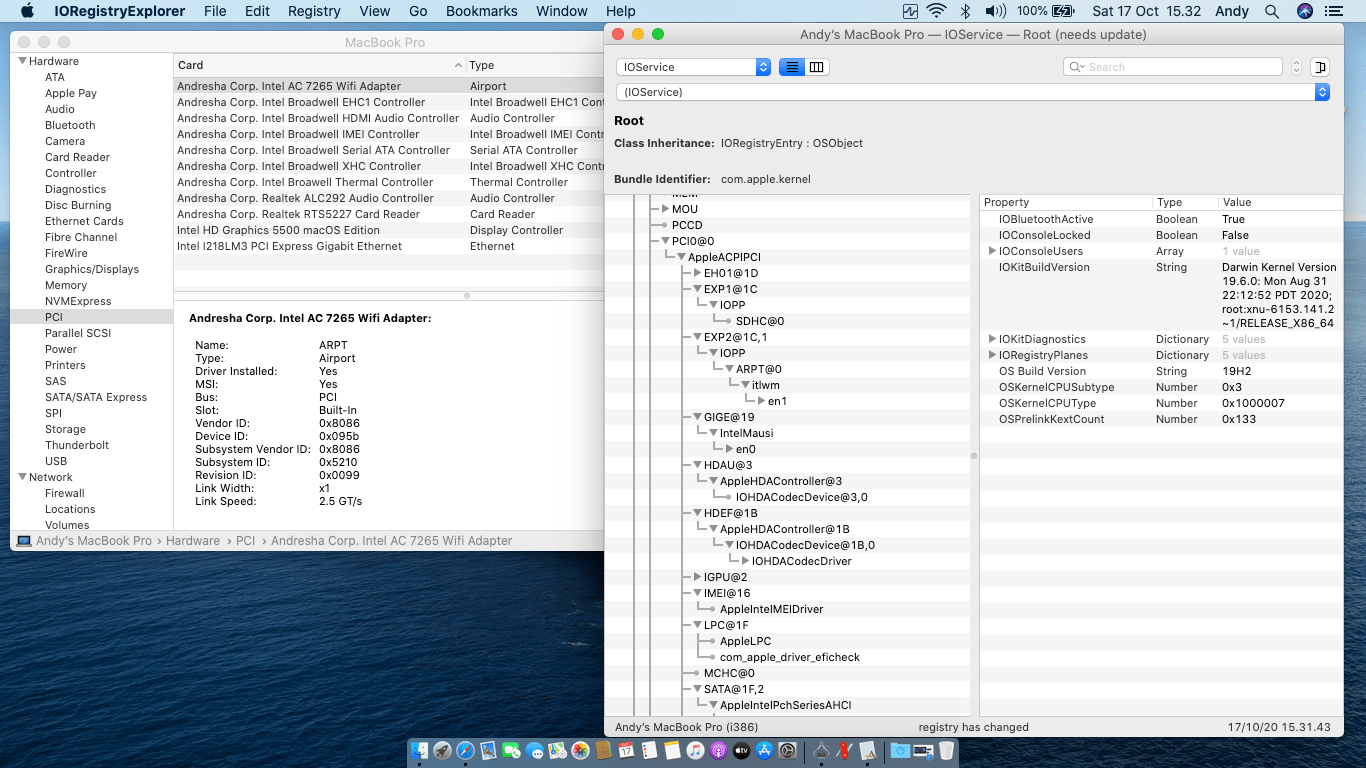Screen dimensions: 1366x768
Task: Open the File menu
Action: [215, 11]
